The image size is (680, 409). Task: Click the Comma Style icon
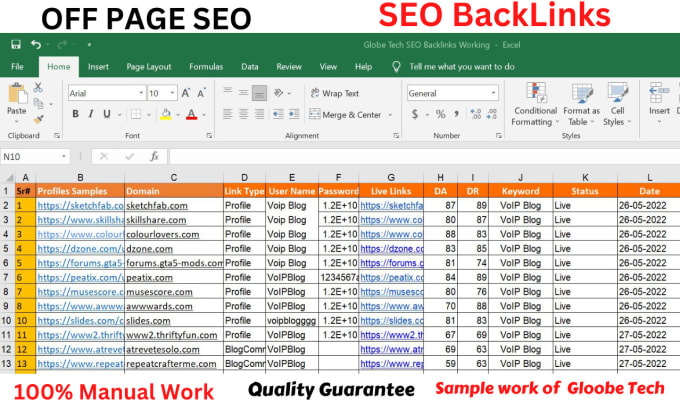[456, 114]
